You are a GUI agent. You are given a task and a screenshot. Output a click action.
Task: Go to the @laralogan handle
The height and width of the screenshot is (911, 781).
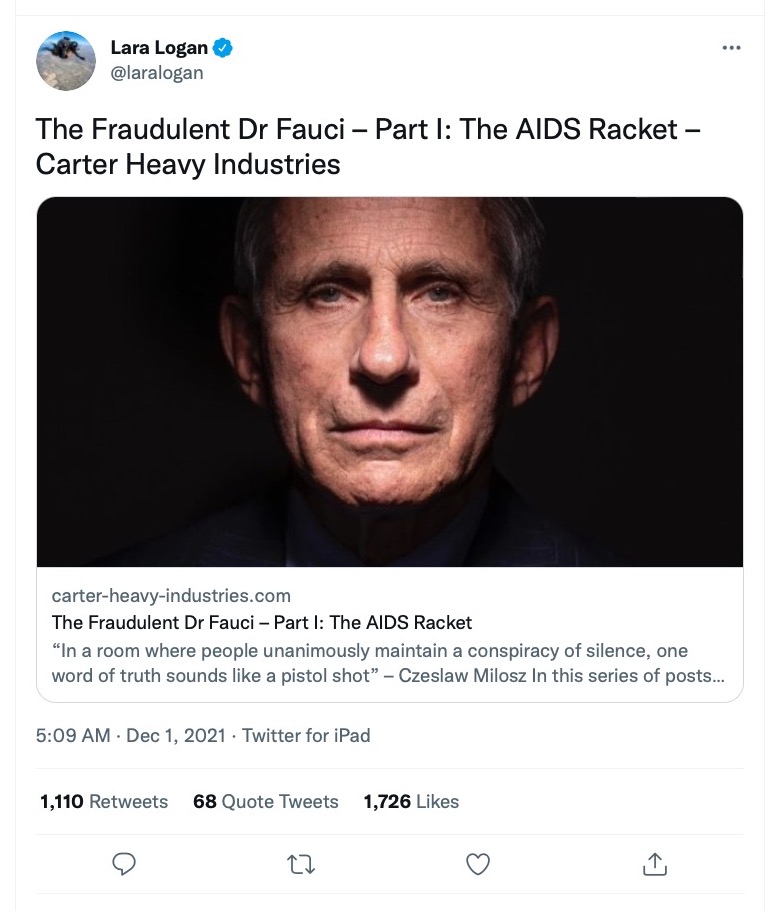(x=158, y=73)
